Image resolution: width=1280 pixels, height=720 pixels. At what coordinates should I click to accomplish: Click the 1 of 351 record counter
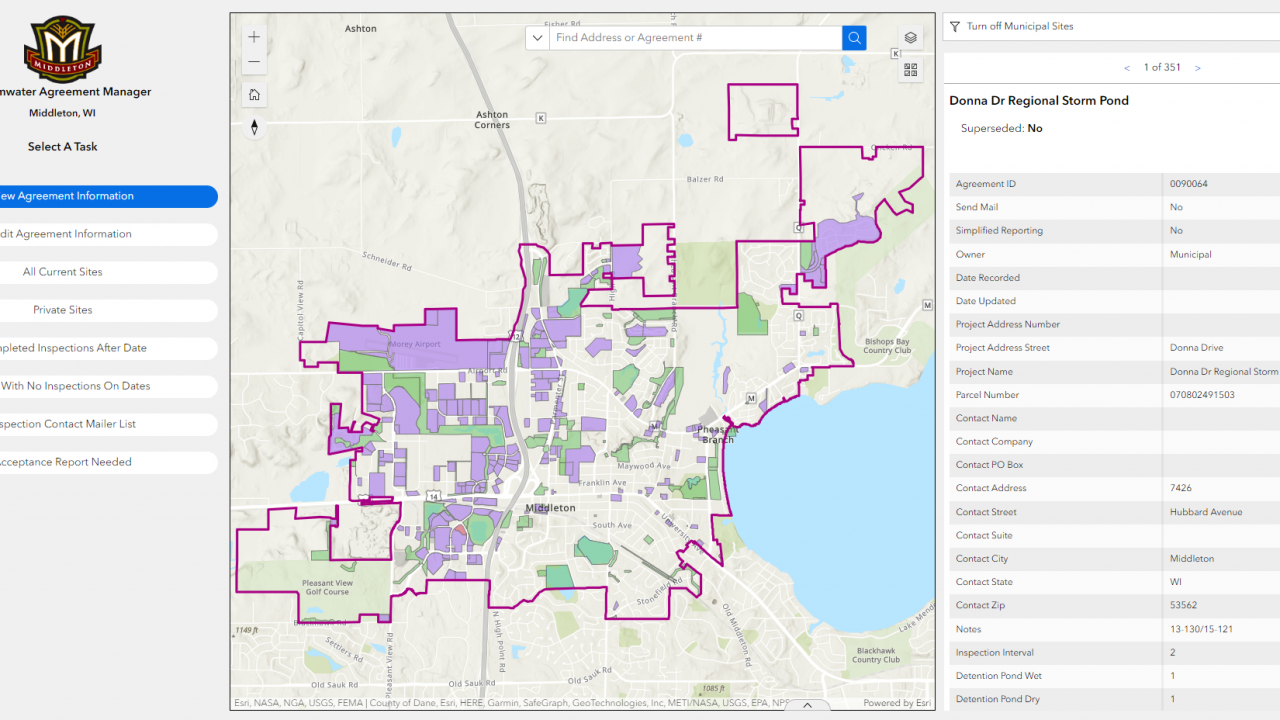point(1162,68)
